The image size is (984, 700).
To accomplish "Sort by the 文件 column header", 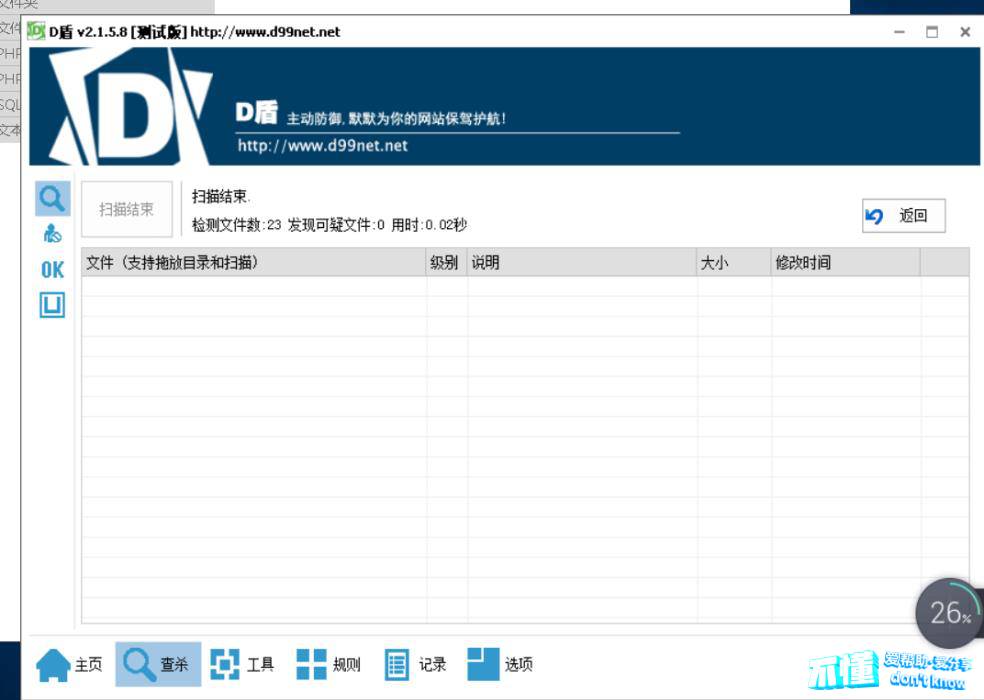I will (254, 262).
